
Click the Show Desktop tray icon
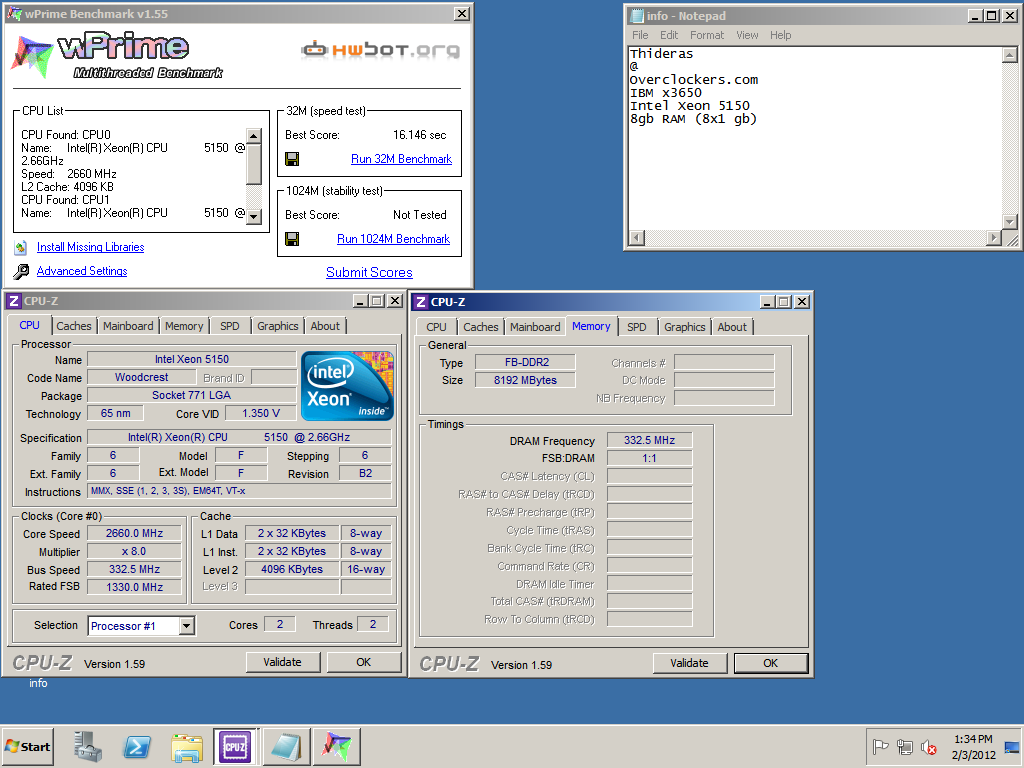click(1012, 746)
